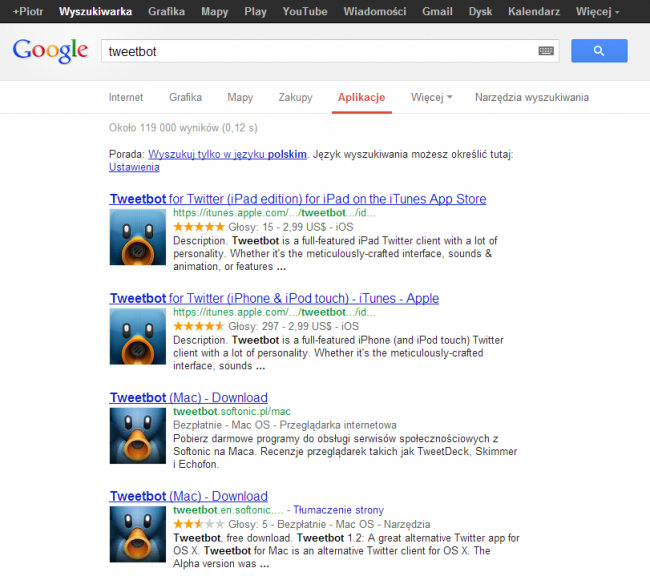Open the en.softonic Tweetbot Mac app icon
Screen dimensions: 650x576
point(138,535)
